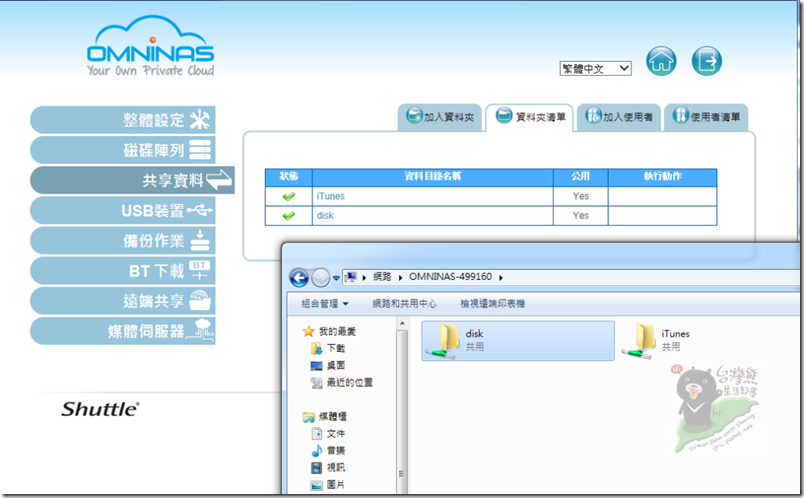Open the 整體設定 menu item
The width and height of the screenshot is (804, 498).
pos(123,120)
